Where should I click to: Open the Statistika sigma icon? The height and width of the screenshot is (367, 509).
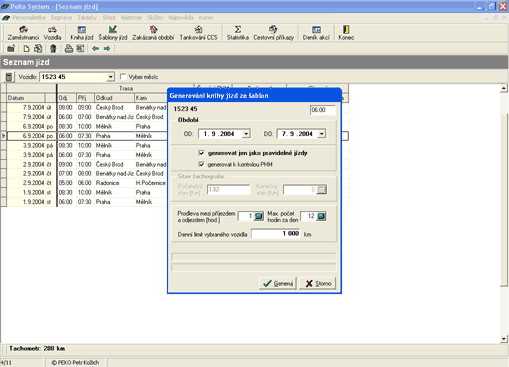(x=238, y=33)
